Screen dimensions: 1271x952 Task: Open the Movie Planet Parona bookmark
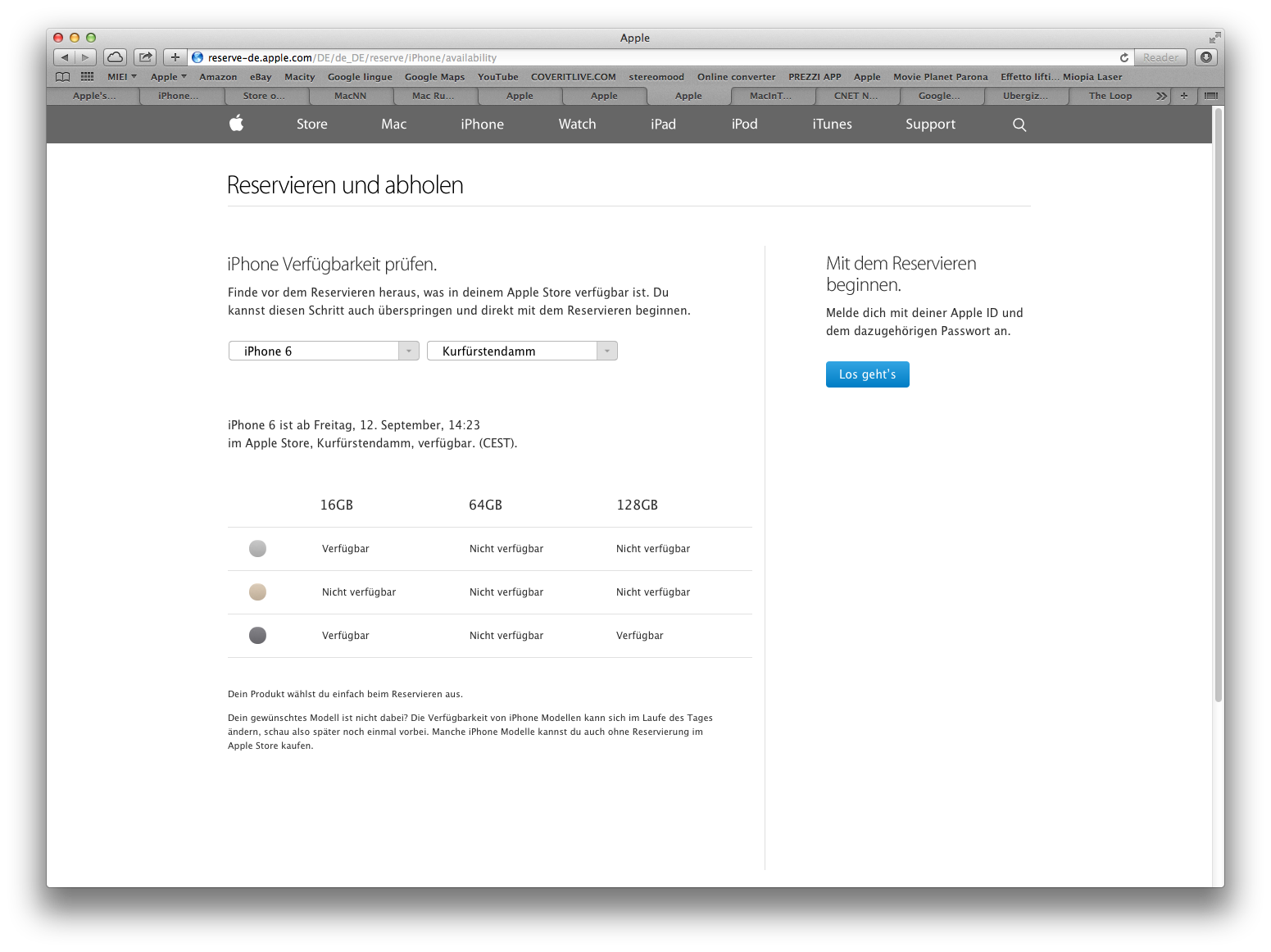[x=941, y=77]
